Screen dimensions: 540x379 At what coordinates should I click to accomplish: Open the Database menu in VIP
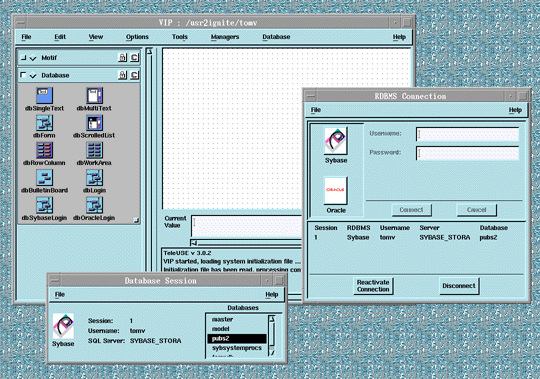pos(276,37)
